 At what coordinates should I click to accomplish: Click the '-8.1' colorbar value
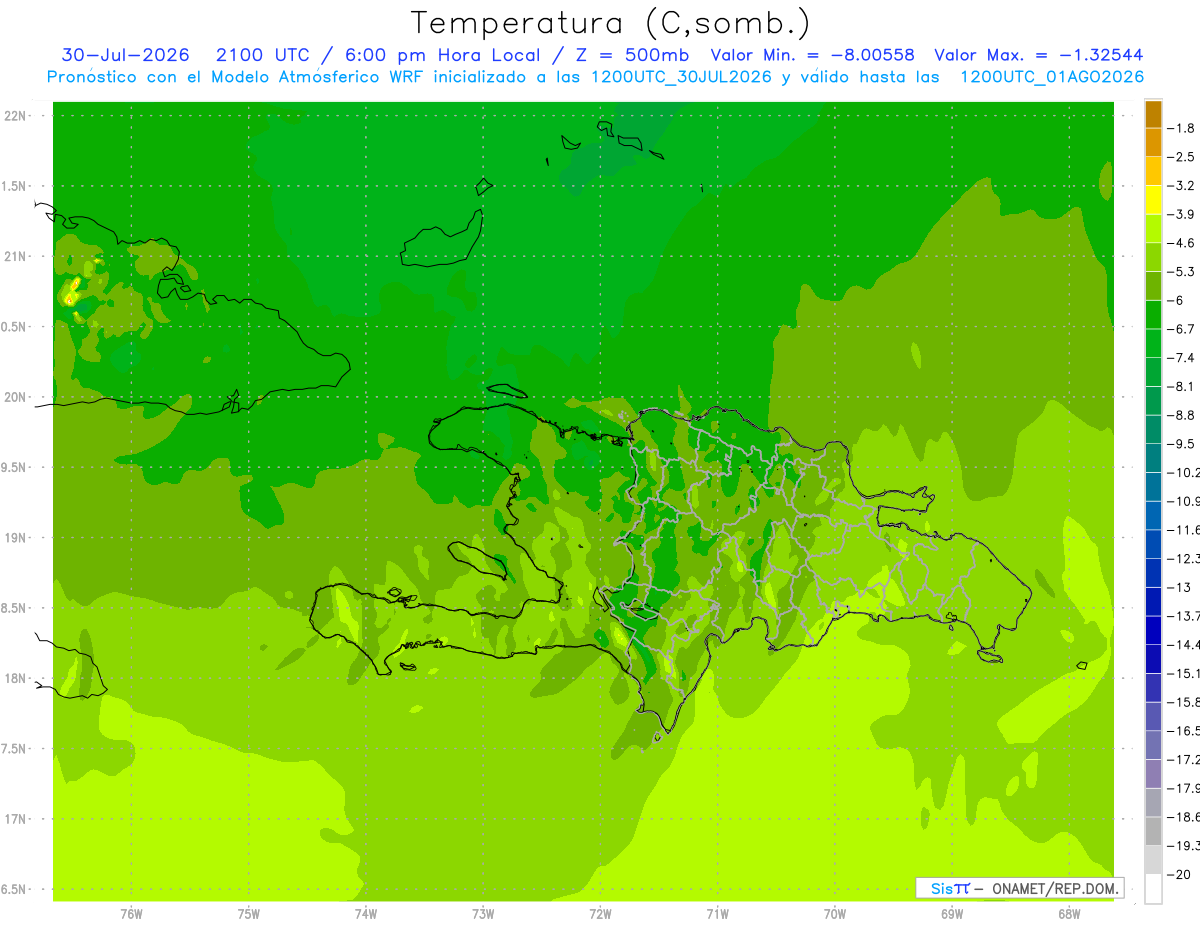pos(1180,386)
